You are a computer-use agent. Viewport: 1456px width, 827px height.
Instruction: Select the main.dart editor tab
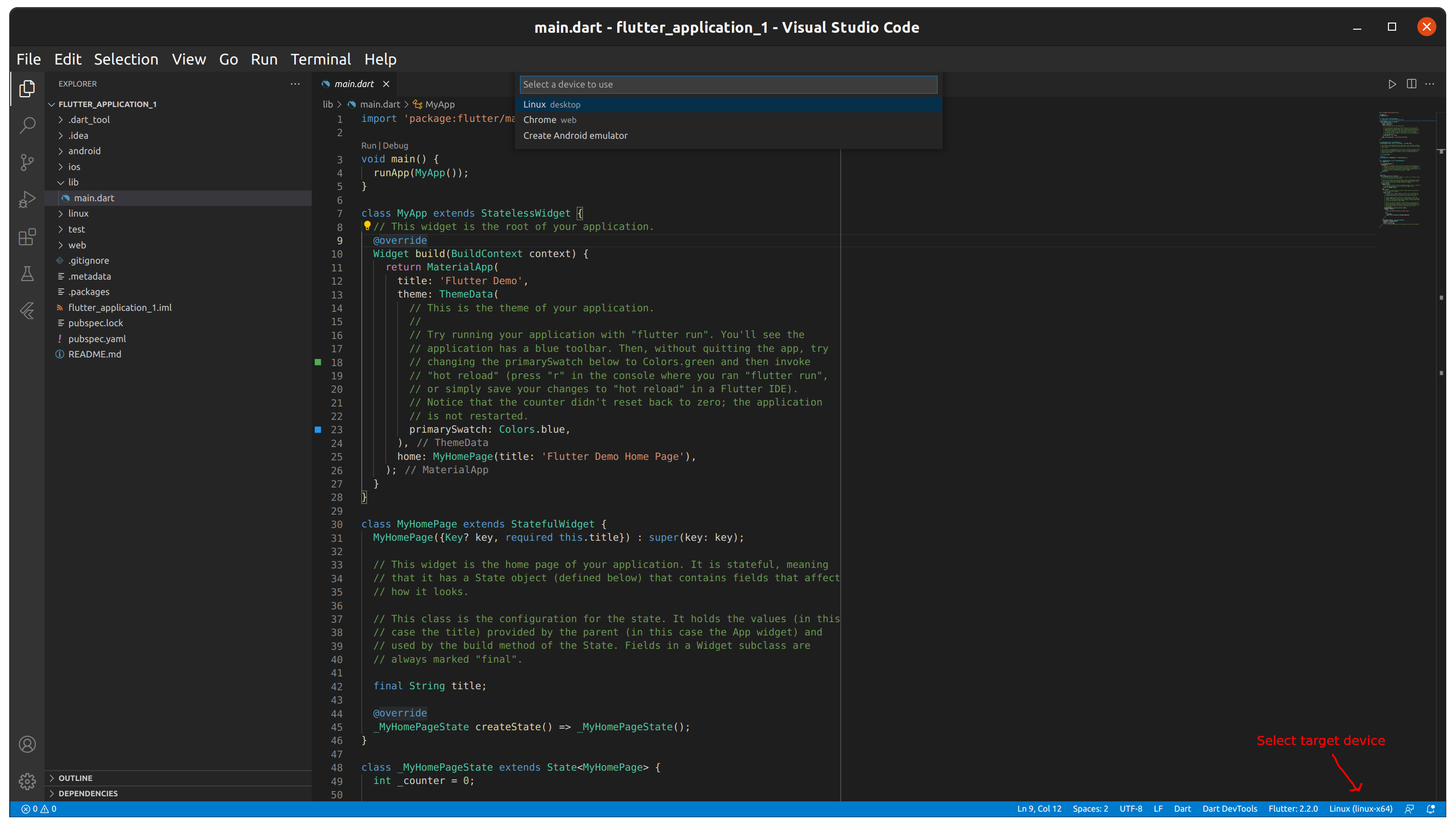(x=354, y=84)
